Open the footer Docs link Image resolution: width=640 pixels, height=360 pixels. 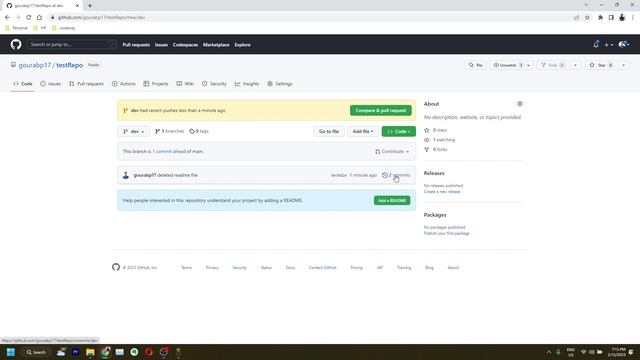tap(290, 268)
